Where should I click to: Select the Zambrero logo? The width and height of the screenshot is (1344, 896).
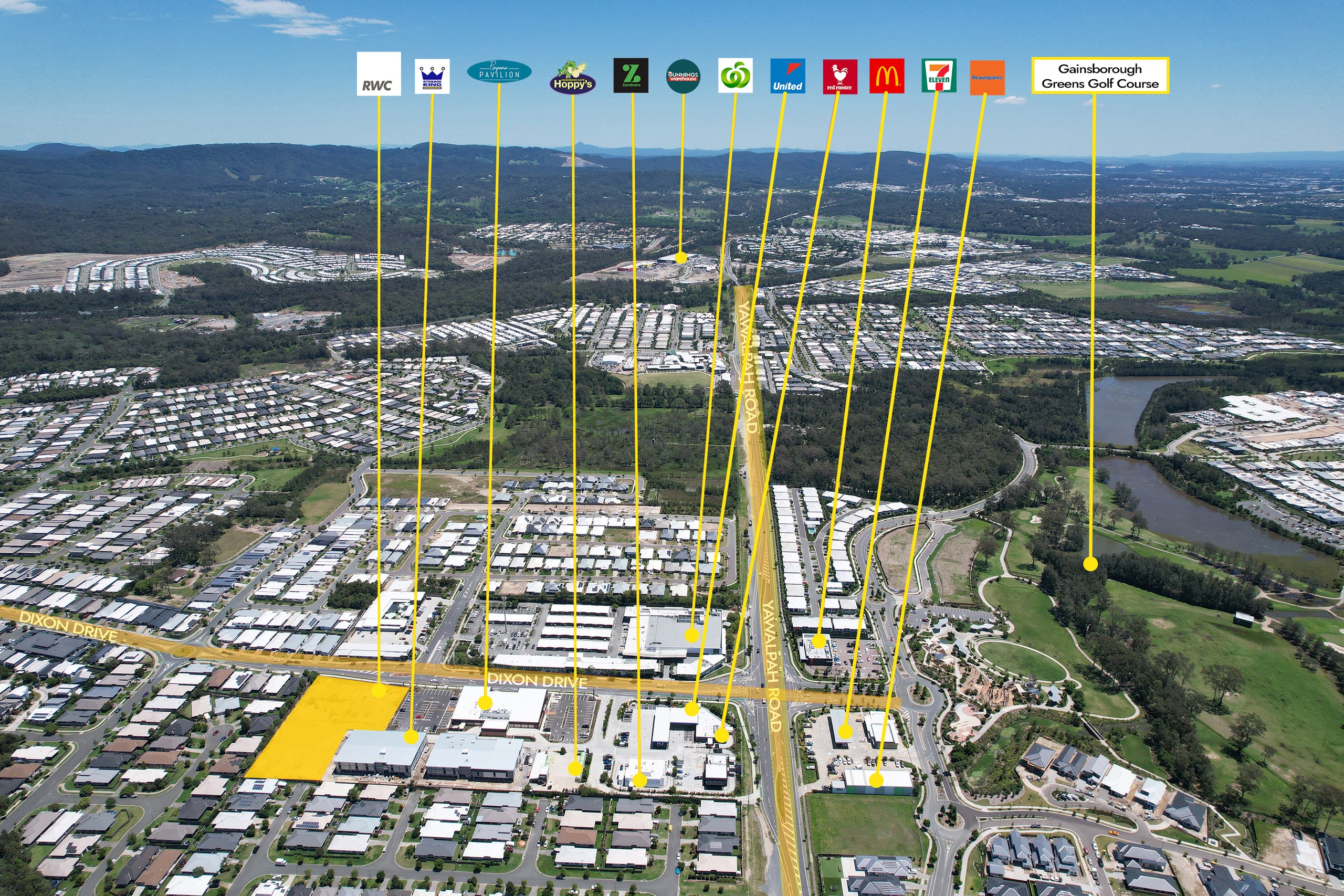[631, 75]
